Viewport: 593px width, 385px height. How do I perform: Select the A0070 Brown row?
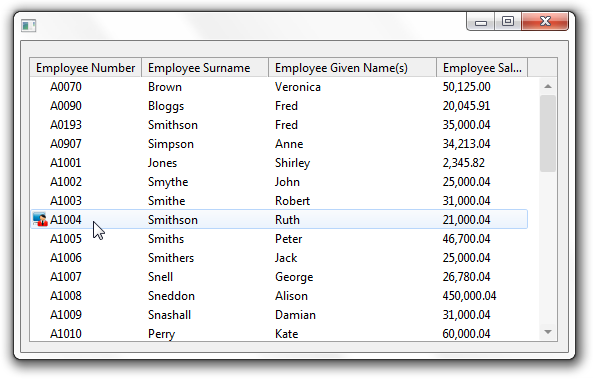click(x=279, y=87)
